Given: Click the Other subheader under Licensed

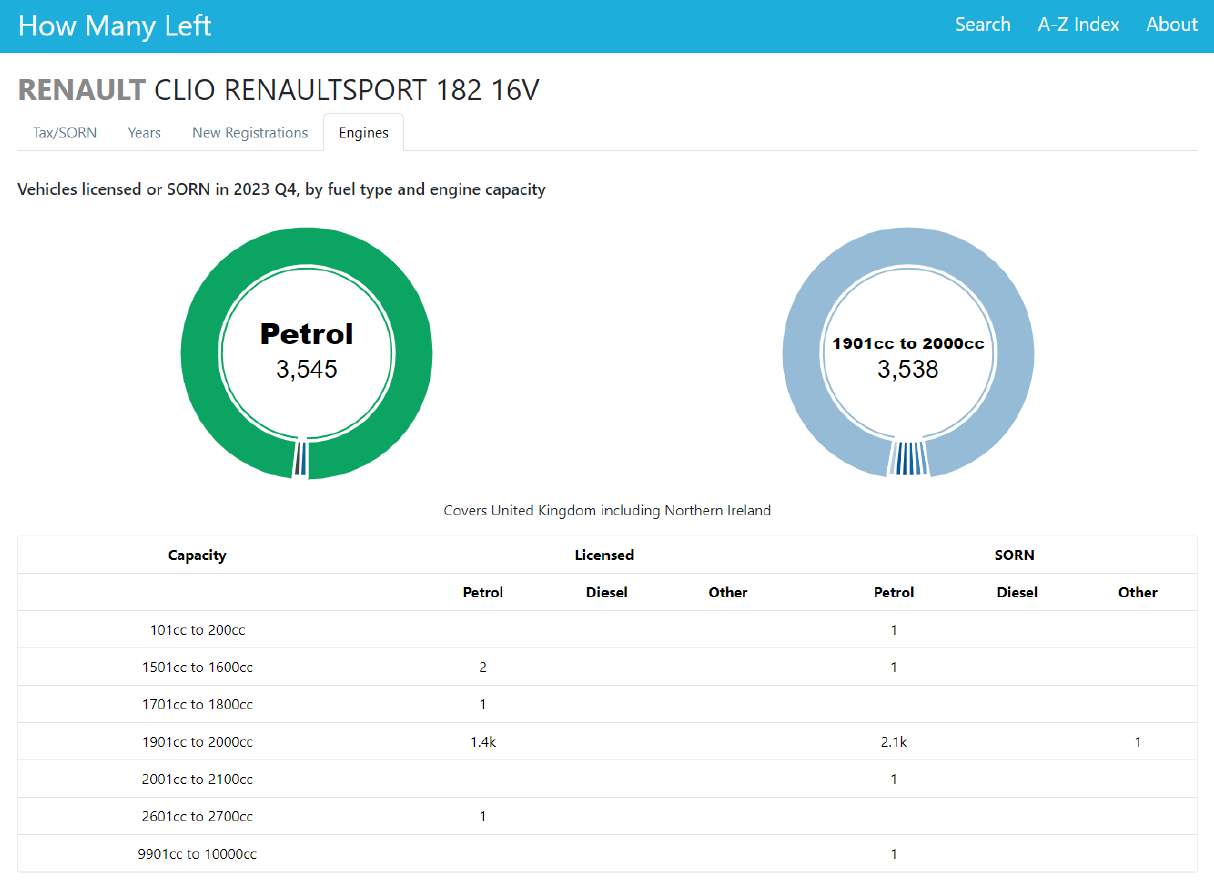Looking at the screenshot, I should pos(728,592).
